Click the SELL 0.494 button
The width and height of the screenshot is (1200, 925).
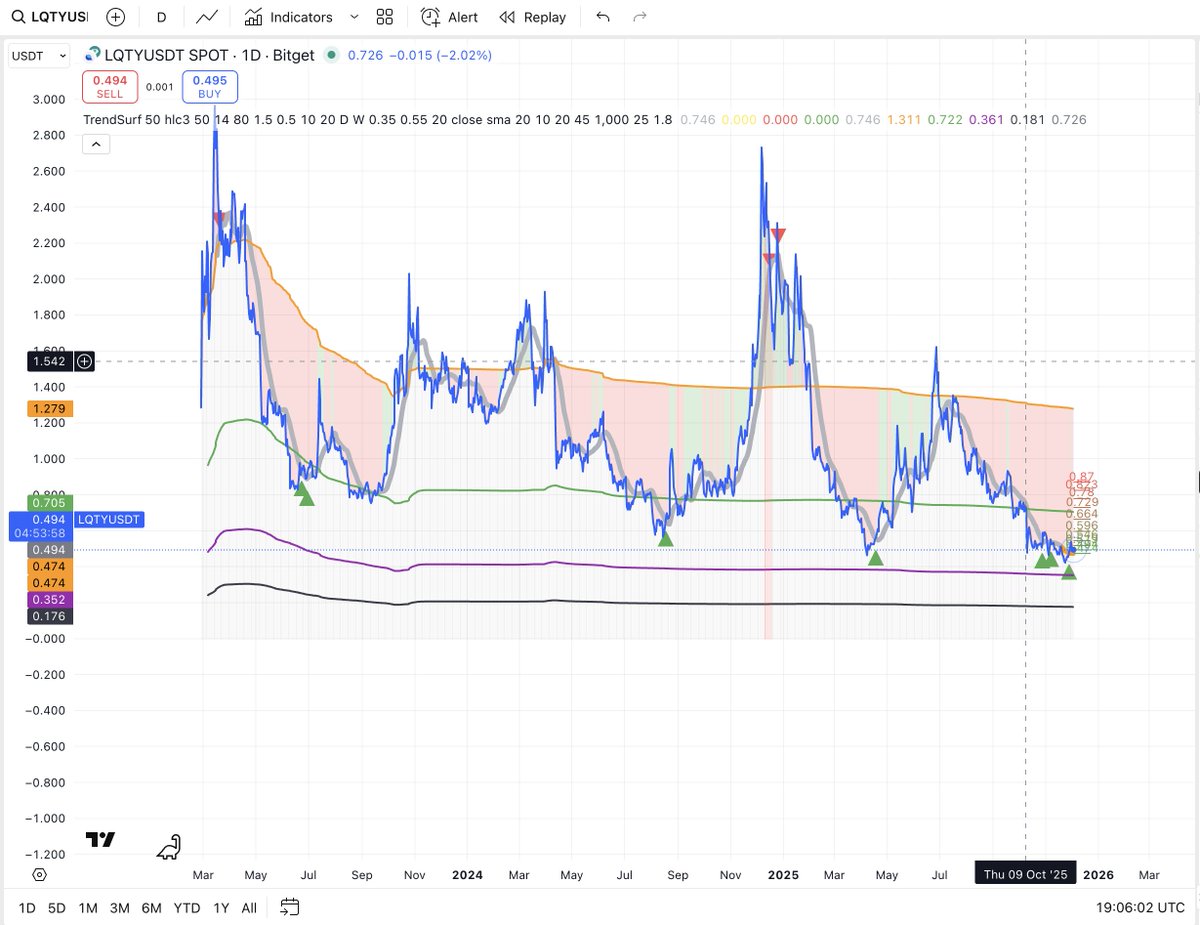pos(109,86)
